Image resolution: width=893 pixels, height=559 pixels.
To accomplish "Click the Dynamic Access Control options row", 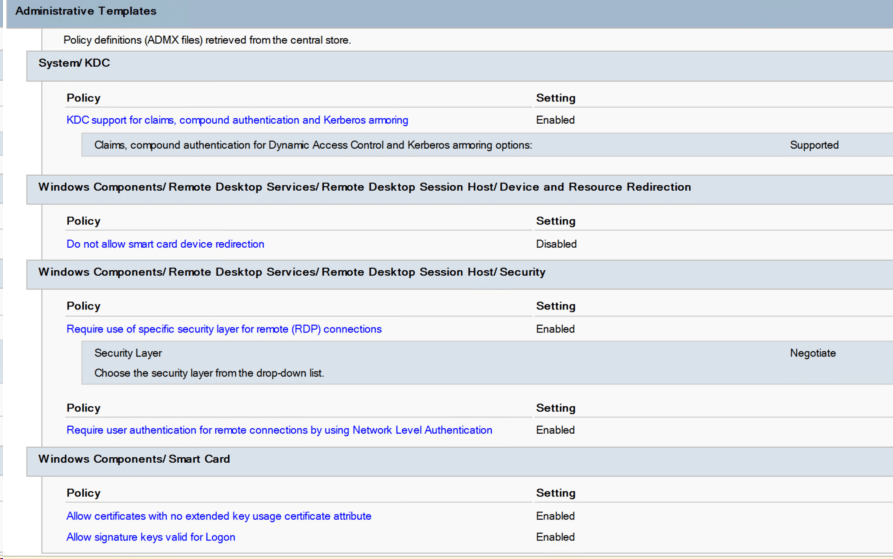I will coord(313,145).
